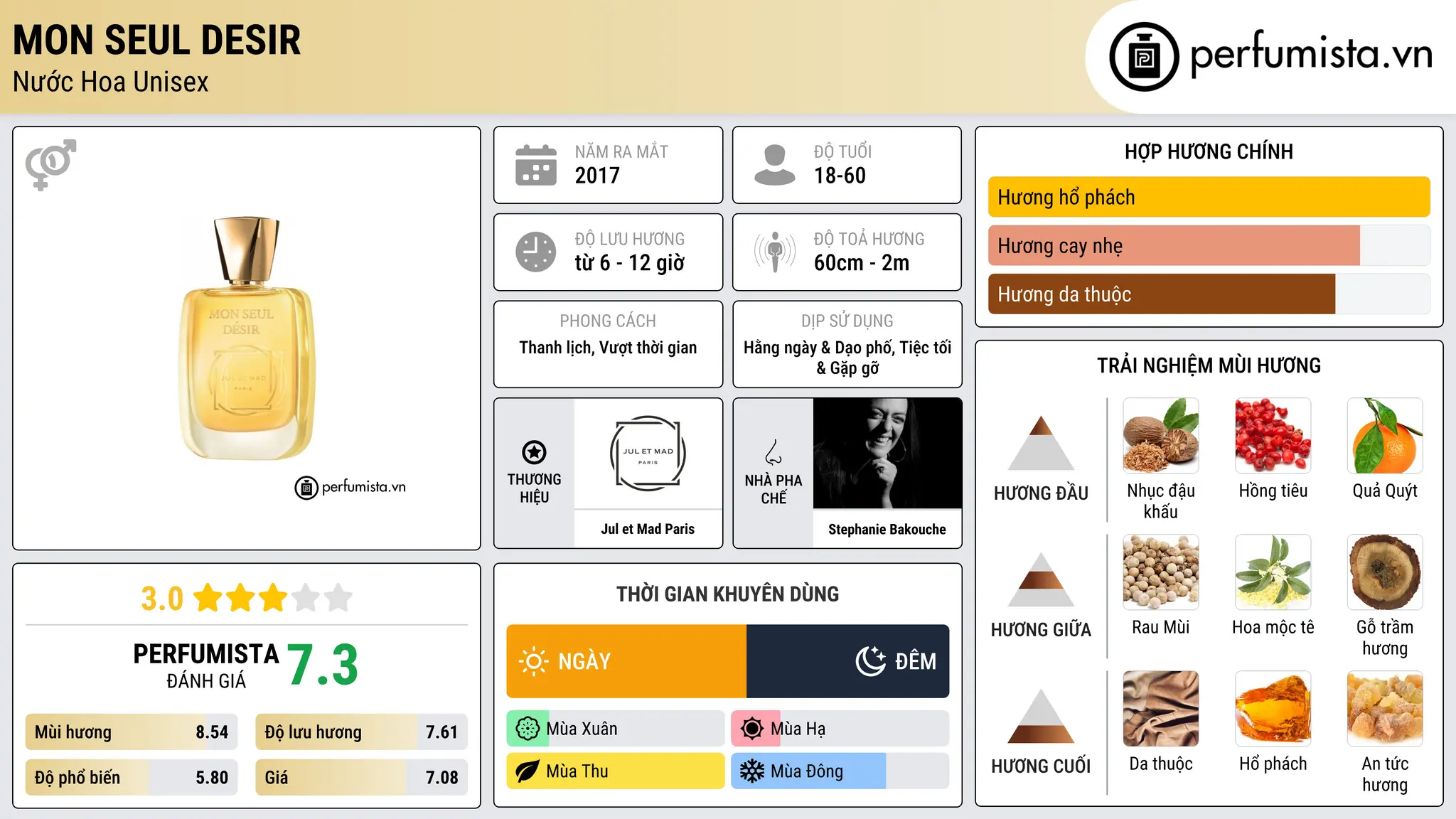Click the clock icon beside Độ lưu hương
The height and width of the screenshot is (819, 1456).
tap(536, 252)
